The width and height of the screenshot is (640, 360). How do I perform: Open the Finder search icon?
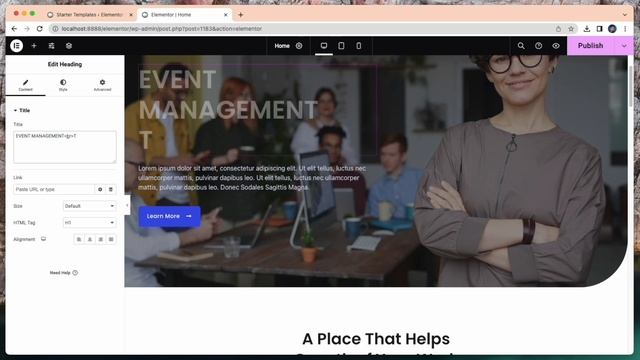(521, 46)
